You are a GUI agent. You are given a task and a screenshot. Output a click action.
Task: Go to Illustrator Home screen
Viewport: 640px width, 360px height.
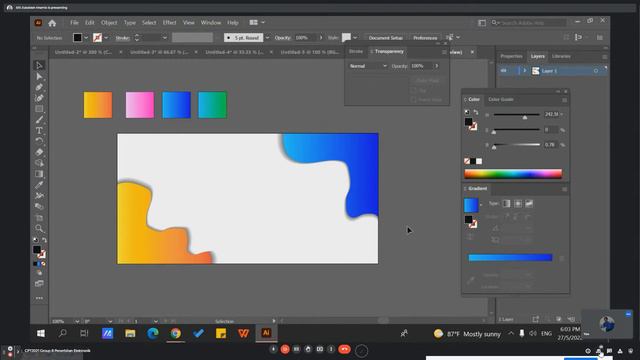(x=52, y=23)
